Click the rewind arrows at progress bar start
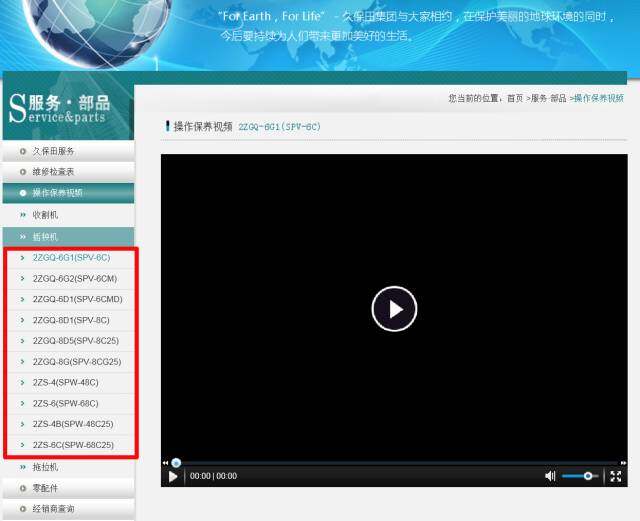This screenshot has height=521, width=640. 165,463
